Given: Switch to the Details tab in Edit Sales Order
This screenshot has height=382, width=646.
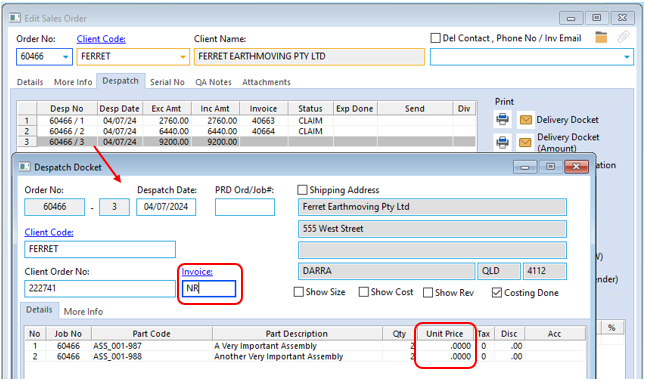Looking at the screenshot, I should (x=30, y=82).
